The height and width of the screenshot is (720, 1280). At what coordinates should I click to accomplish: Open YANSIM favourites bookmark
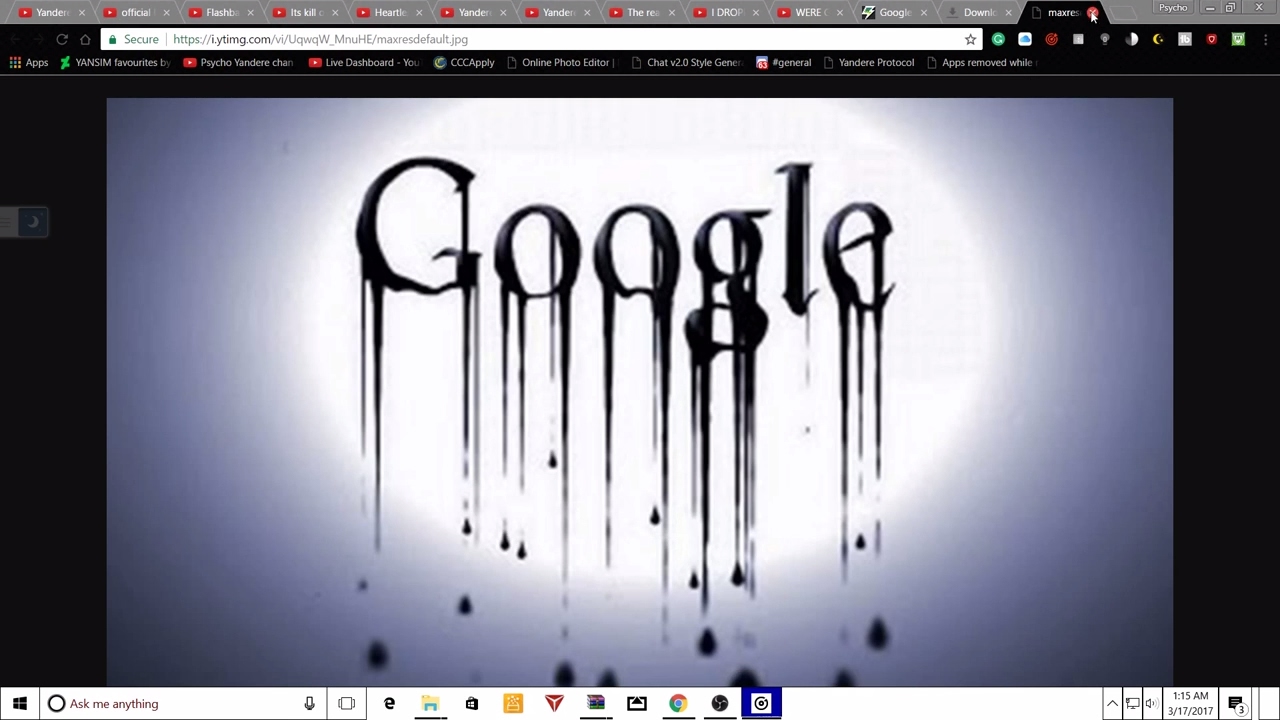[x=115, y=62]
